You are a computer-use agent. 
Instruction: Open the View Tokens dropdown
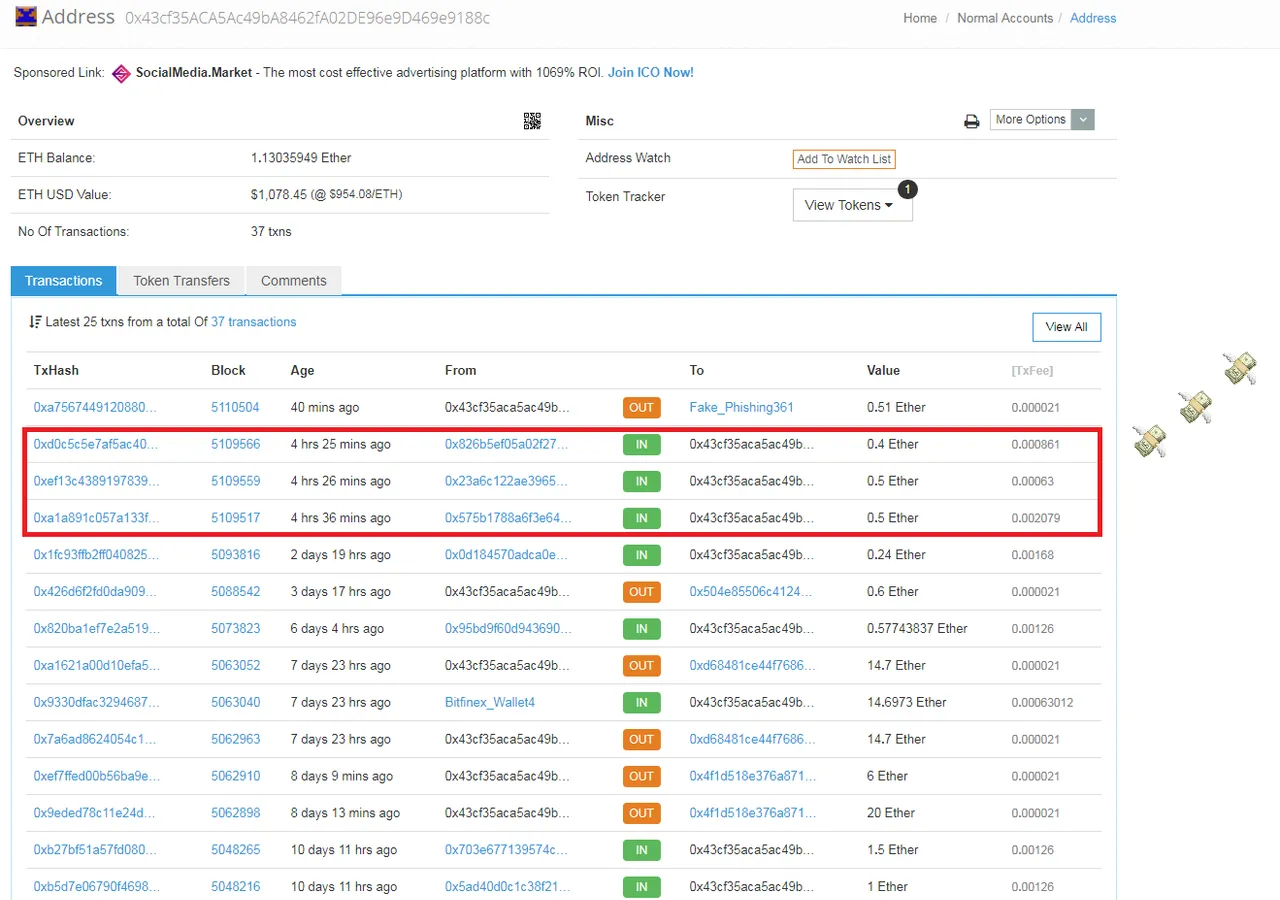pyautogui.click(x=852, y=205)
